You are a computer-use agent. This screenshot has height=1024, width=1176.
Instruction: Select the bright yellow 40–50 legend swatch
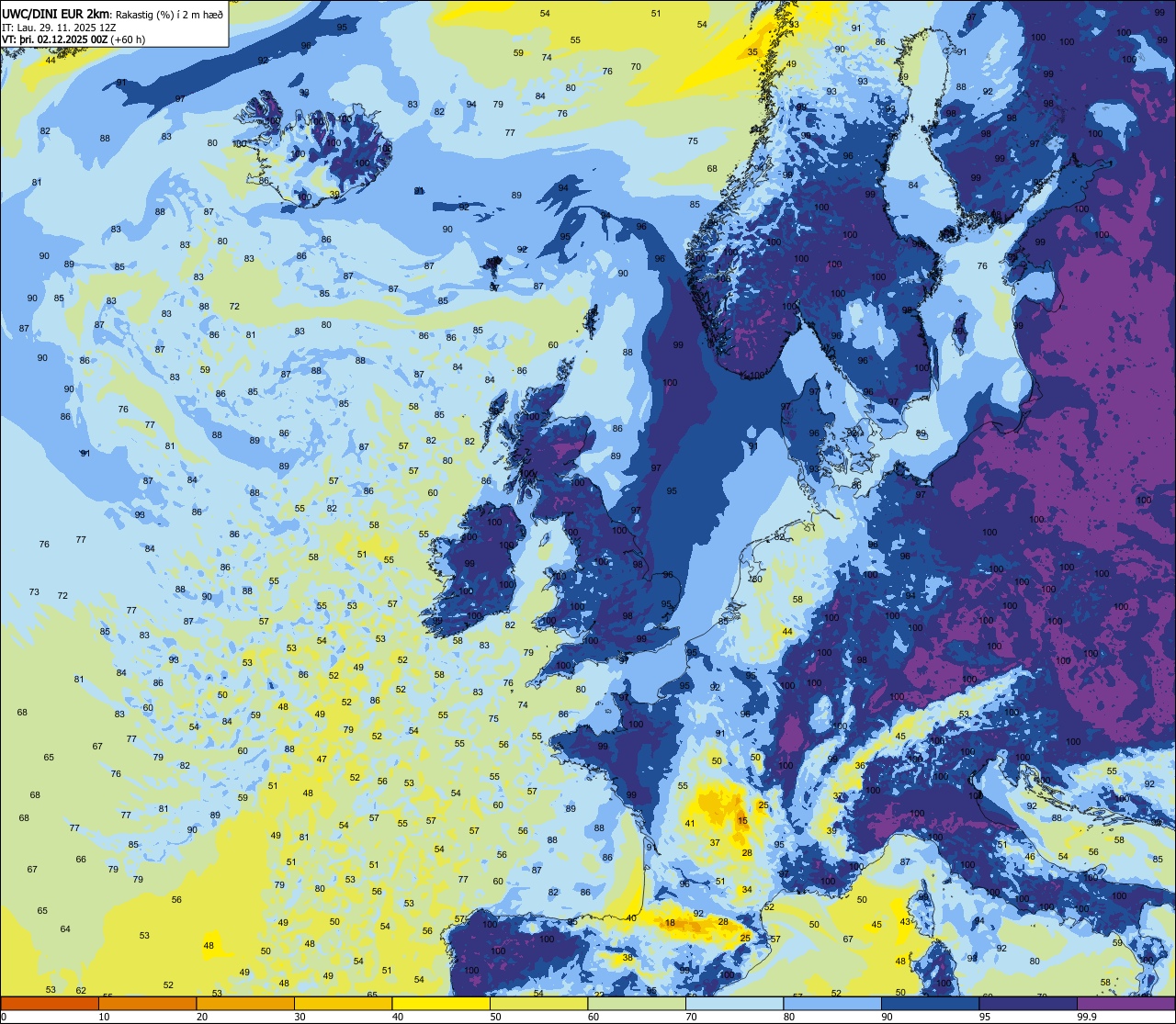[x=441, y=1003]
